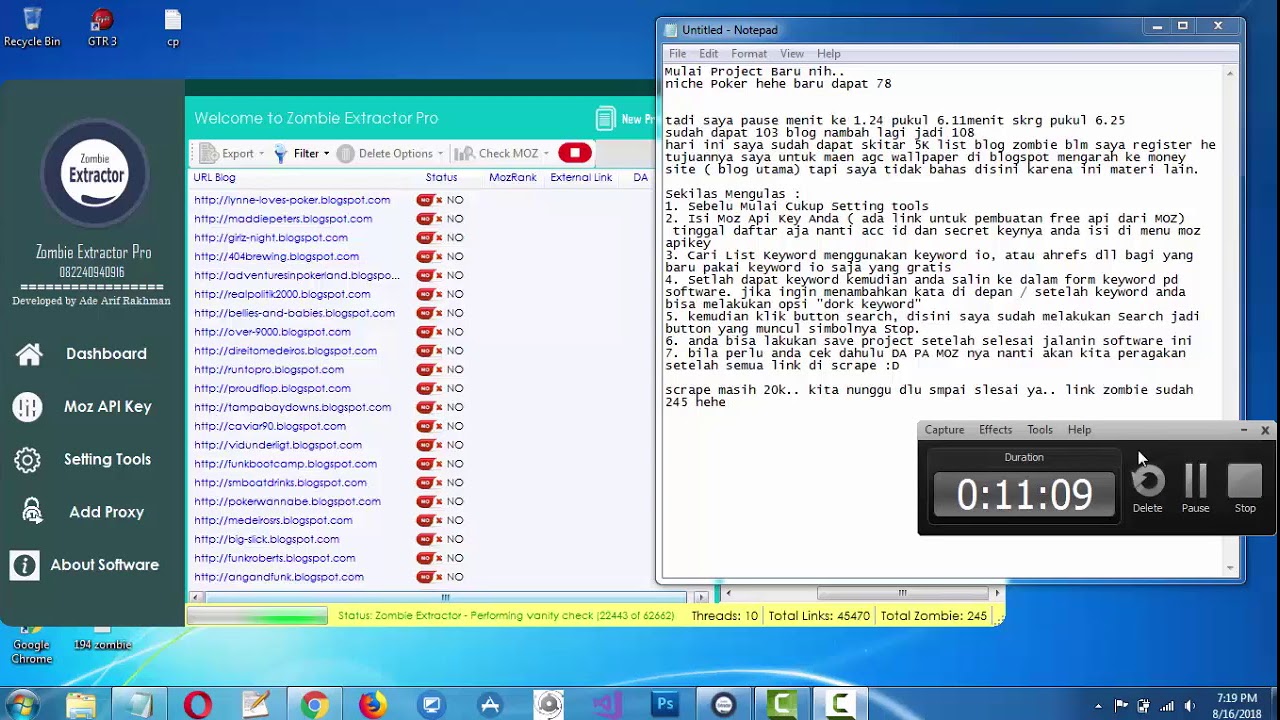
Task: Select the over-9000.blogspot.com URL row
Action: point(272,332)
